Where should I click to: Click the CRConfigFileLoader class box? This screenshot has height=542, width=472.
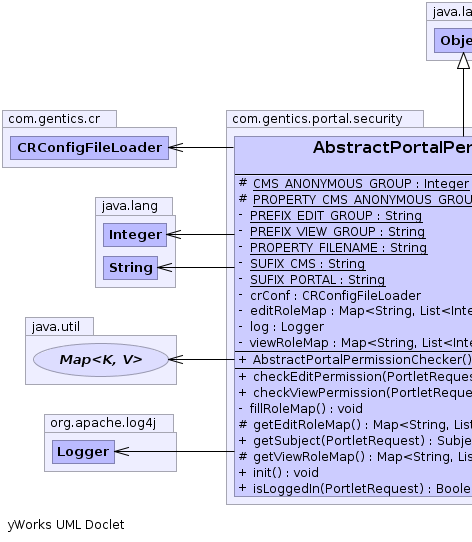(90, 148)
